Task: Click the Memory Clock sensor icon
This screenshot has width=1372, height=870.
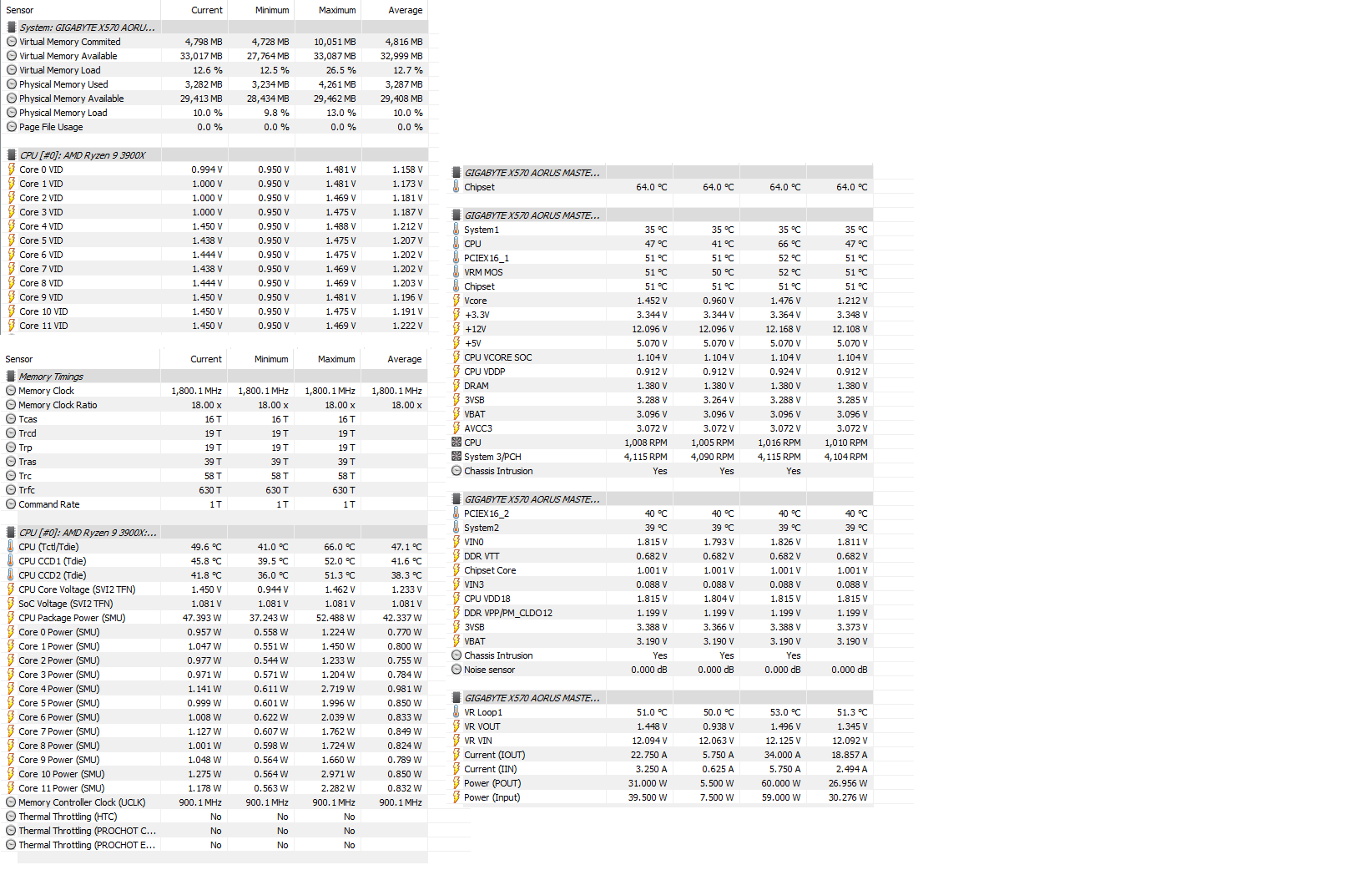Action: pyautogui.click(x=11, y=391)
